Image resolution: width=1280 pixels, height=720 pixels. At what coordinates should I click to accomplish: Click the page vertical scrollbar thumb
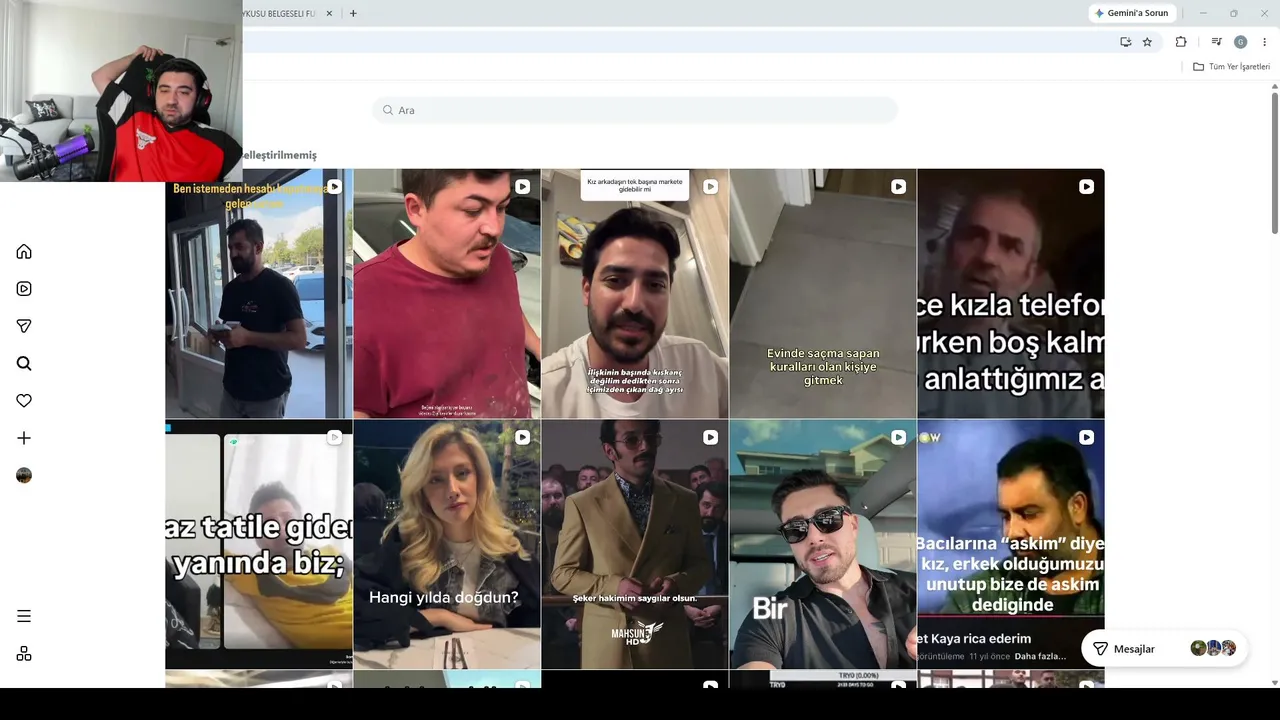[1275, 165]
